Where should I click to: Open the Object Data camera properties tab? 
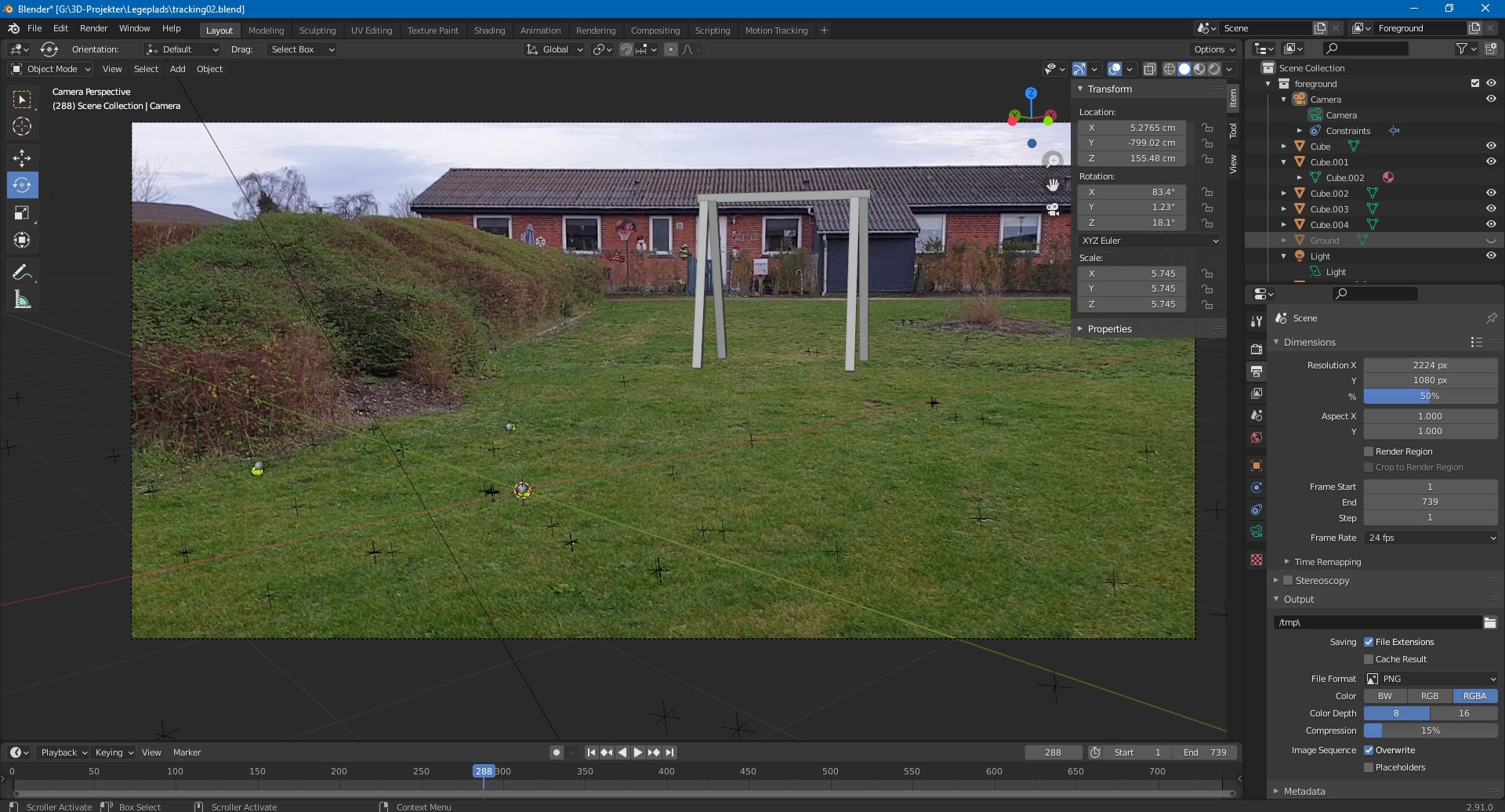[x=1257, y=531]
